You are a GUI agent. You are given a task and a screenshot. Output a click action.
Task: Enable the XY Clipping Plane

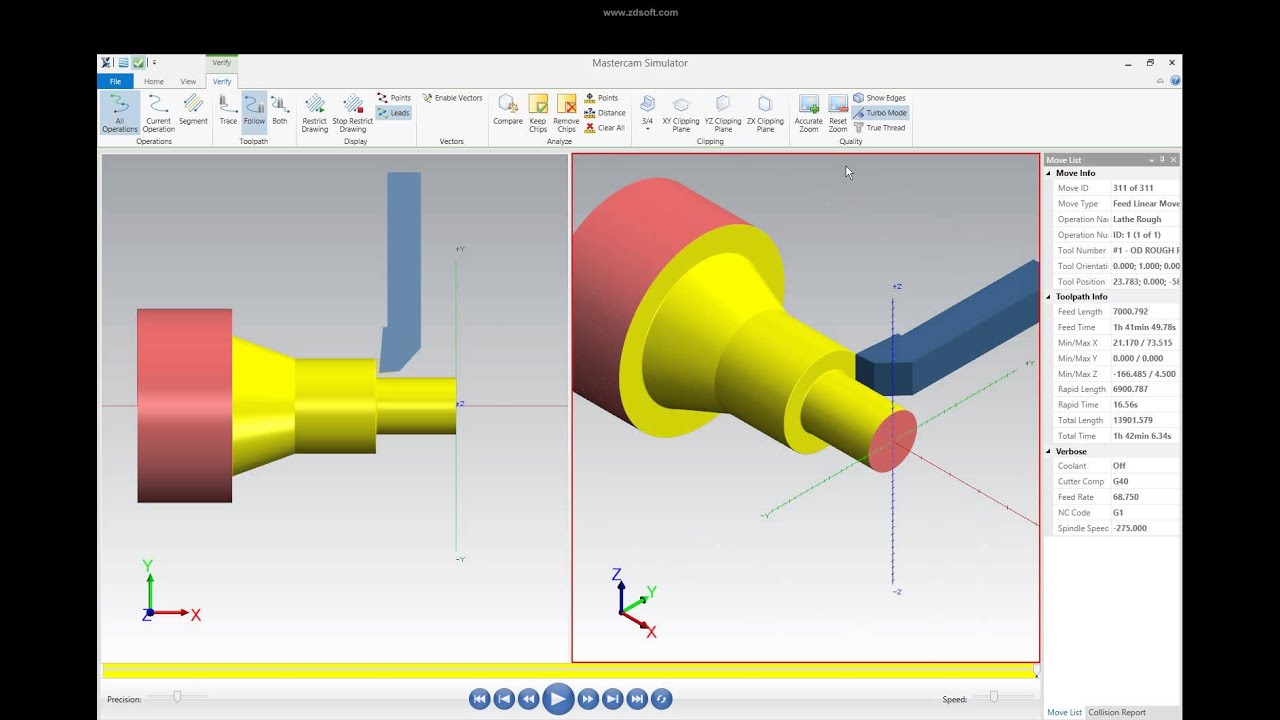(681, 113)
